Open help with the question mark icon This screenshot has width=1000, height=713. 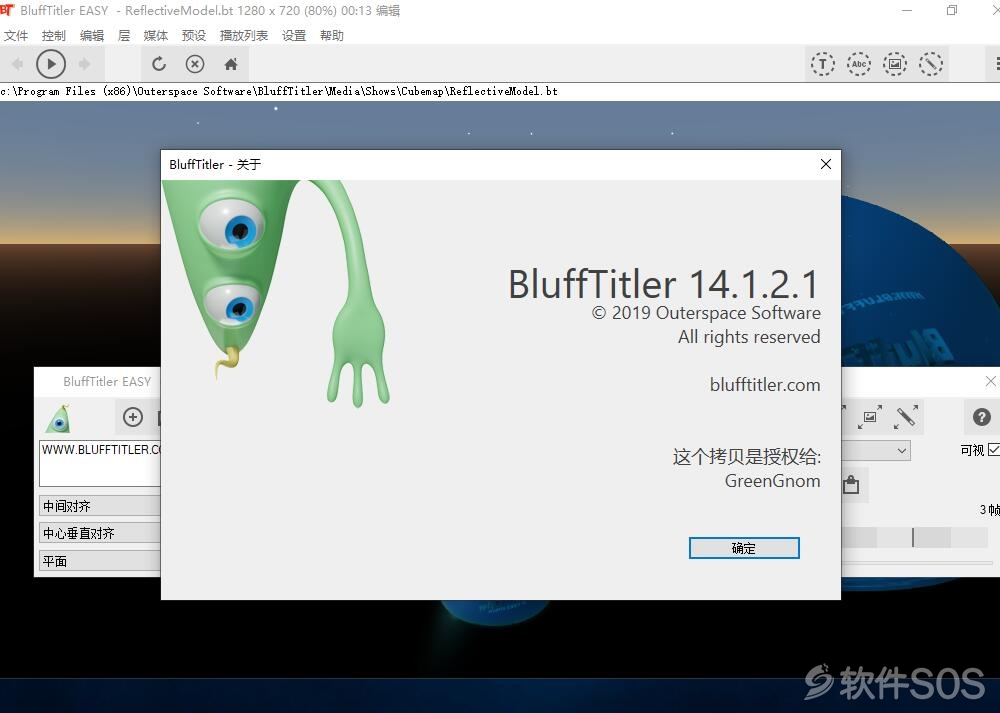click(982, 417)
